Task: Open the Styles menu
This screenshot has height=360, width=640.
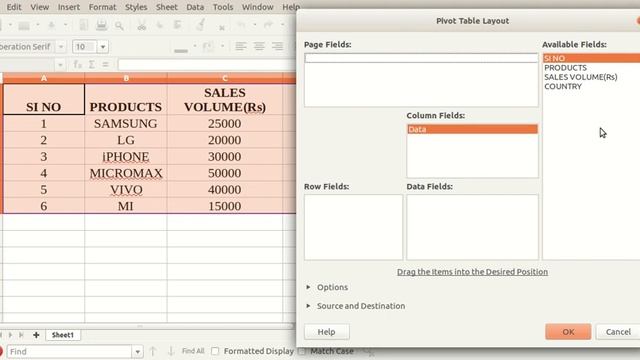Action: click(136, 7)
